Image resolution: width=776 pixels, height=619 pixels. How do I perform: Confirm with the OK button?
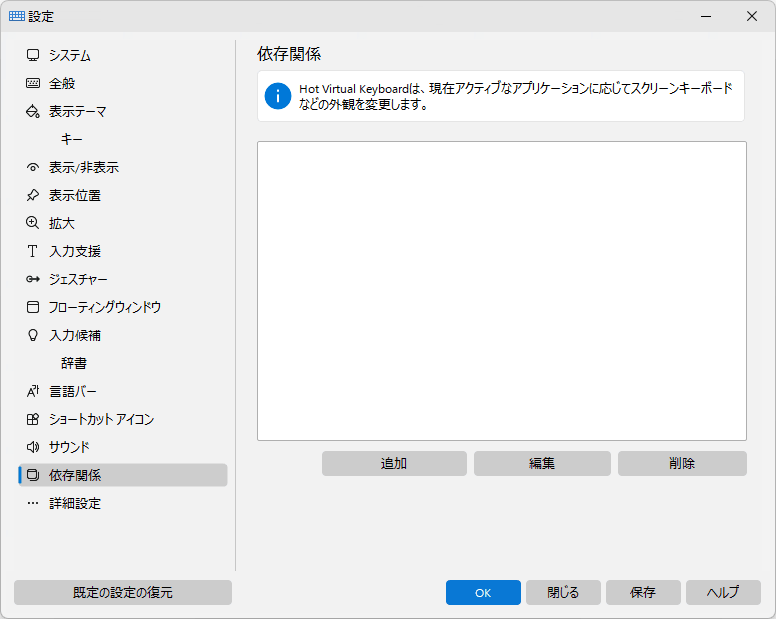(x=483, y=592)
